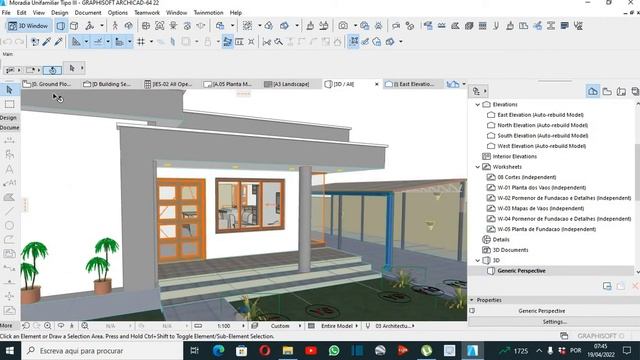
Task: Open View Map folder icon in Navigator
Action: point(607,91)
